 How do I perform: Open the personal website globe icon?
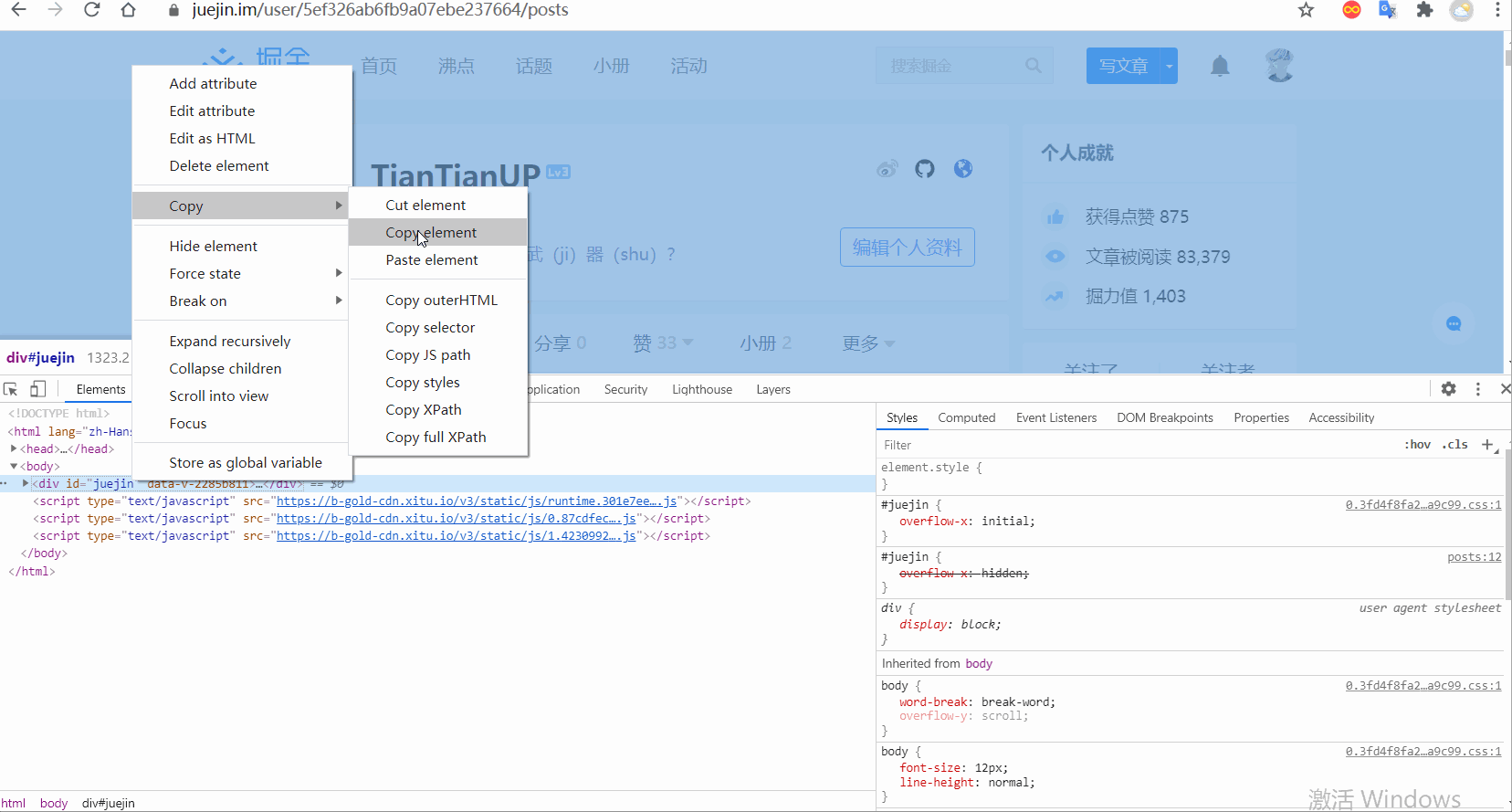(x=963, y=169)
